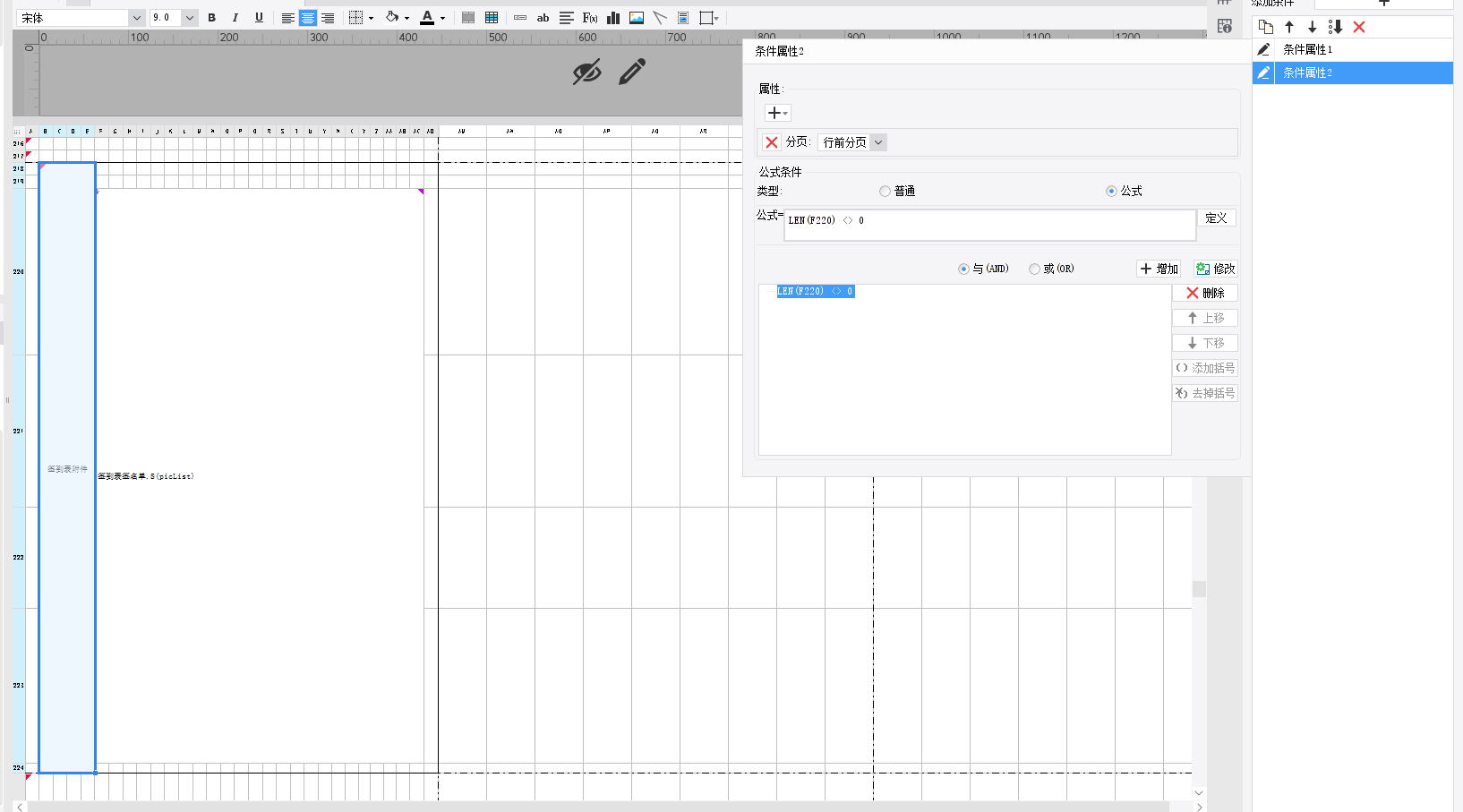Image resolution: width=1463 pixels, height=812 pixels.
Task: Click the formula input field
Action: (990, 225)
